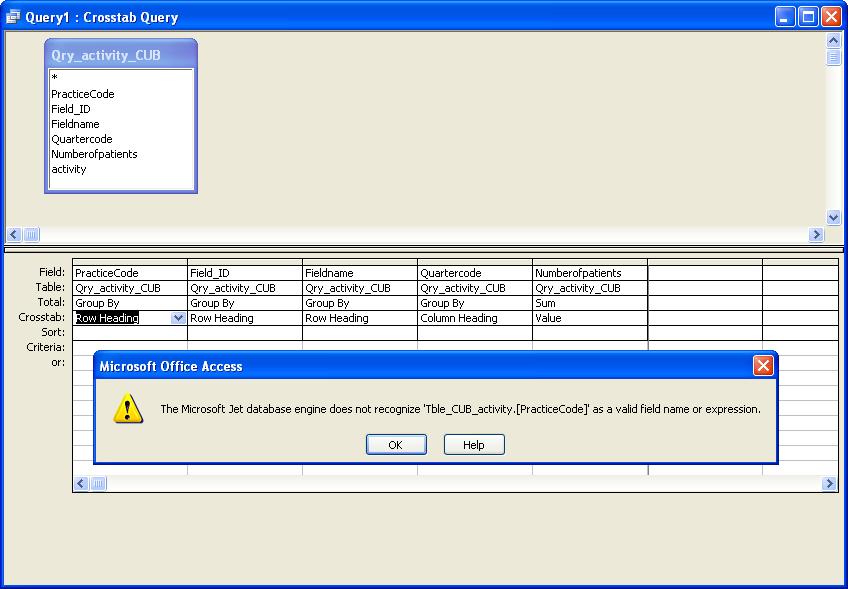The image size is (848, 589).
Task: Select activity in the Qry_activity_CUB field list
Action: [69, 169]
